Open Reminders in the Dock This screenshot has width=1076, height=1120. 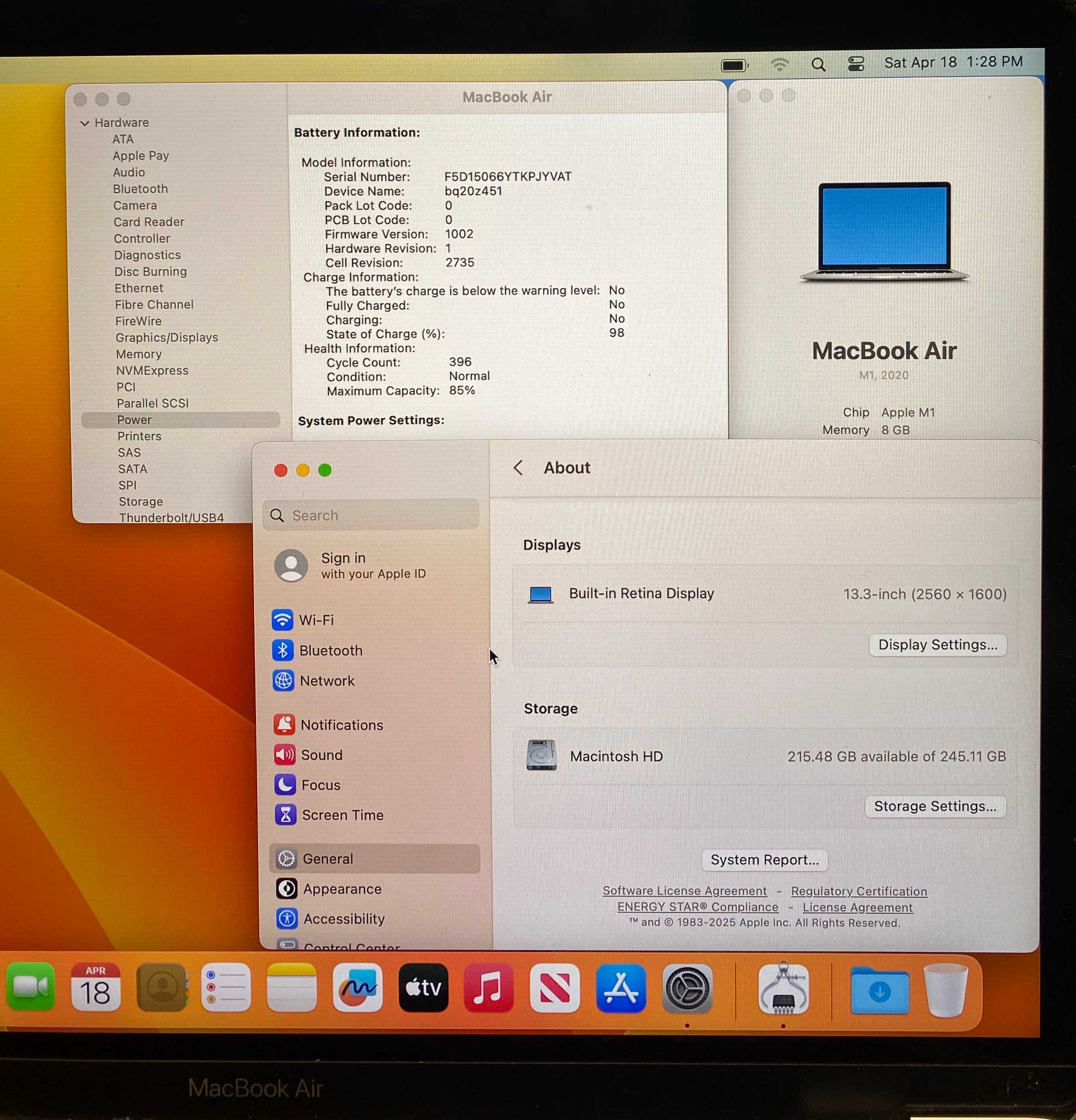(226, 987)
